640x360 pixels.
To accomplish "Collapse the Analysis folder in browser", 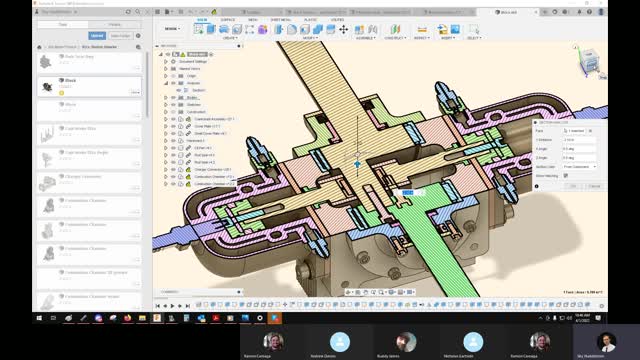I will pyautogui.click(x=166, y=83).
